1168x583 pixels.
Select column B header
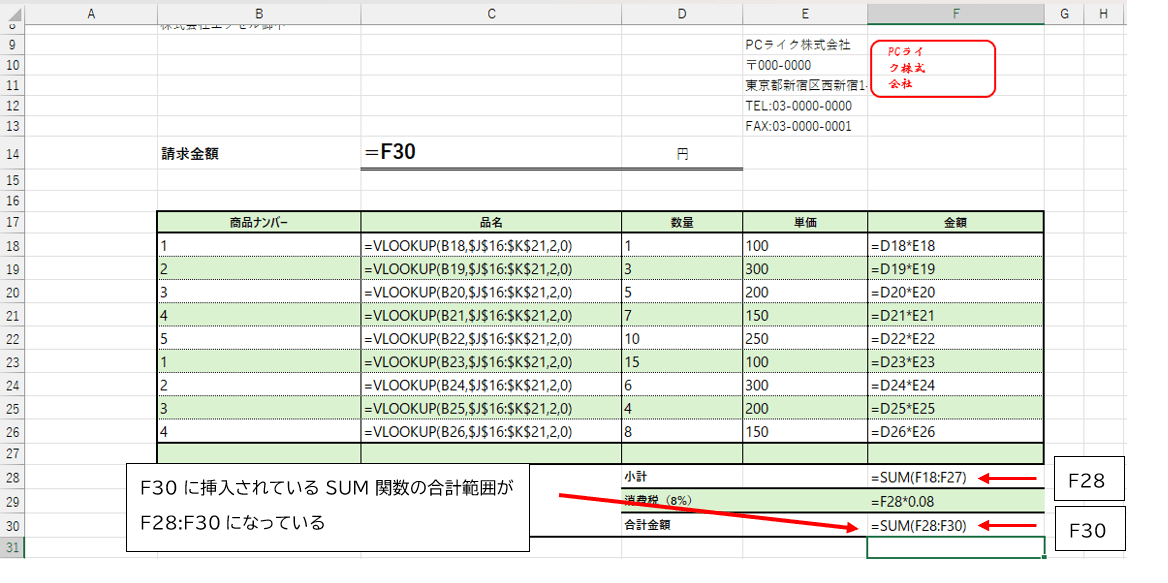258,13
